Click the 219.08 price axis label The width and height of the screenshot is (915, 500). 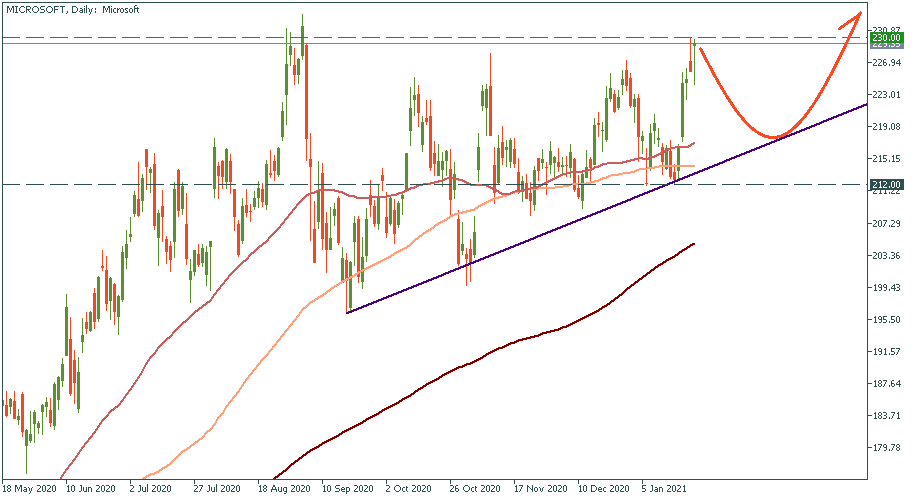click(x=888, y=127)
